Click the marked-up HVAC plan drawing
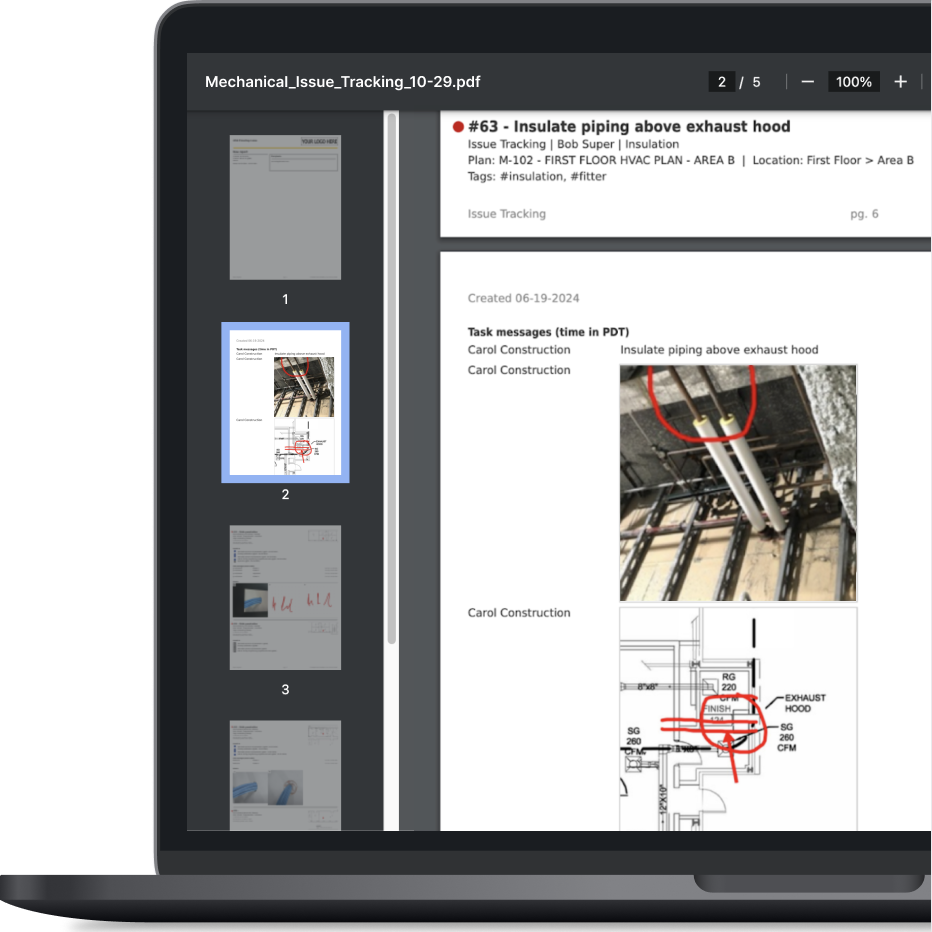Image resolution: width=932 pixels, height=932 pixels. (x=738, y=718)
